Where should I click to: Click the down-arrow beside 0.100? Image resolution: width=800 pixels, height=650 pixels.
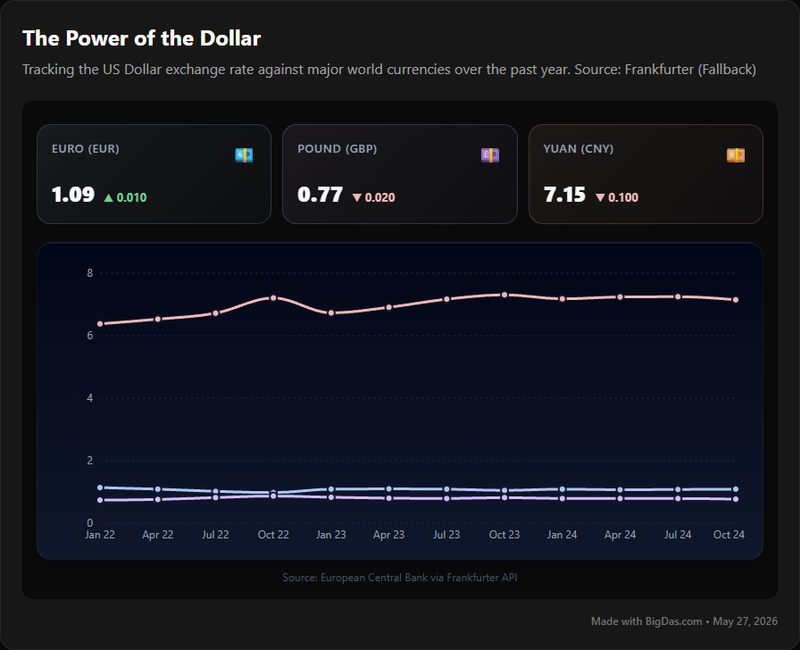[600, 198]
